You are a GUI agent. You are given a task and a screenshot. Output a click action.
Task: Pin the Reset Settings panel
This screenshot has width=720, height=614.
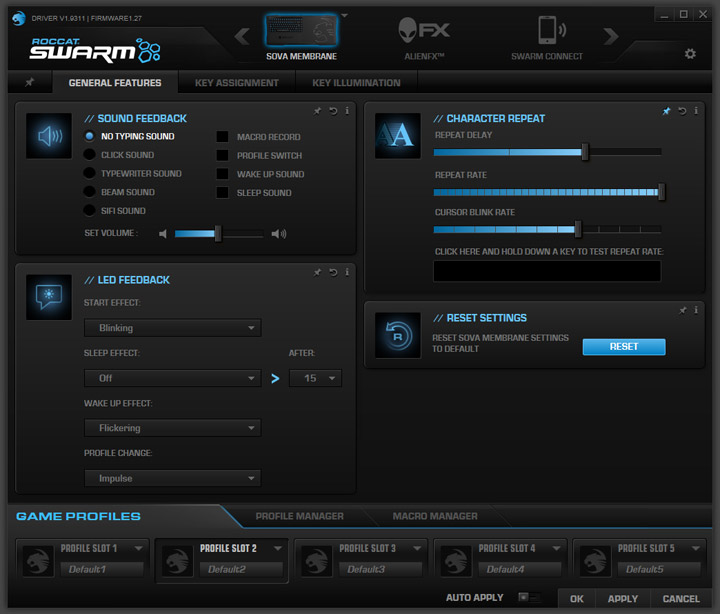[683, 310]
